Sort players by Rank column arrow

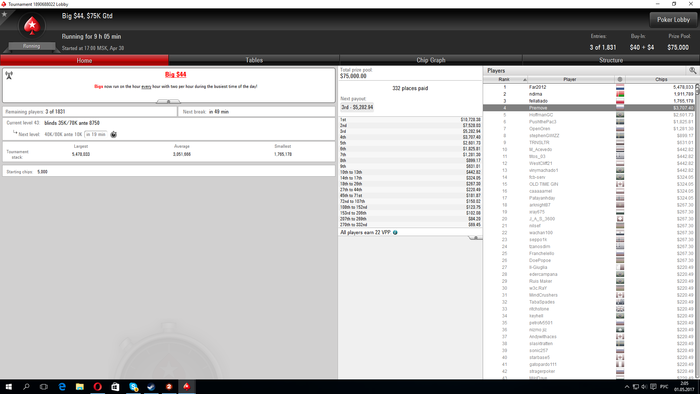[525, 79]
